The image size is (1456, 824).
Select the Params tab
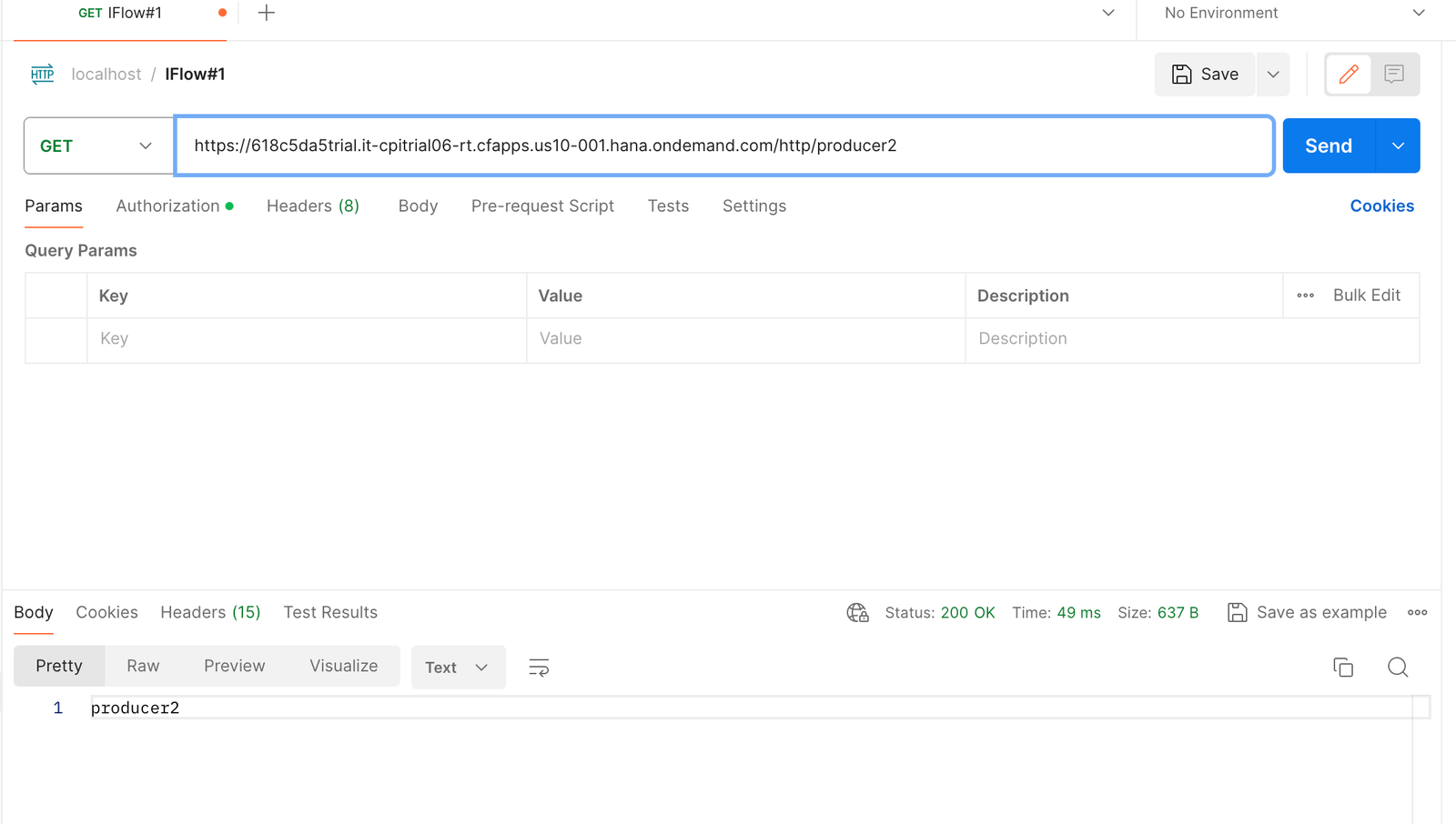[54, 206]
